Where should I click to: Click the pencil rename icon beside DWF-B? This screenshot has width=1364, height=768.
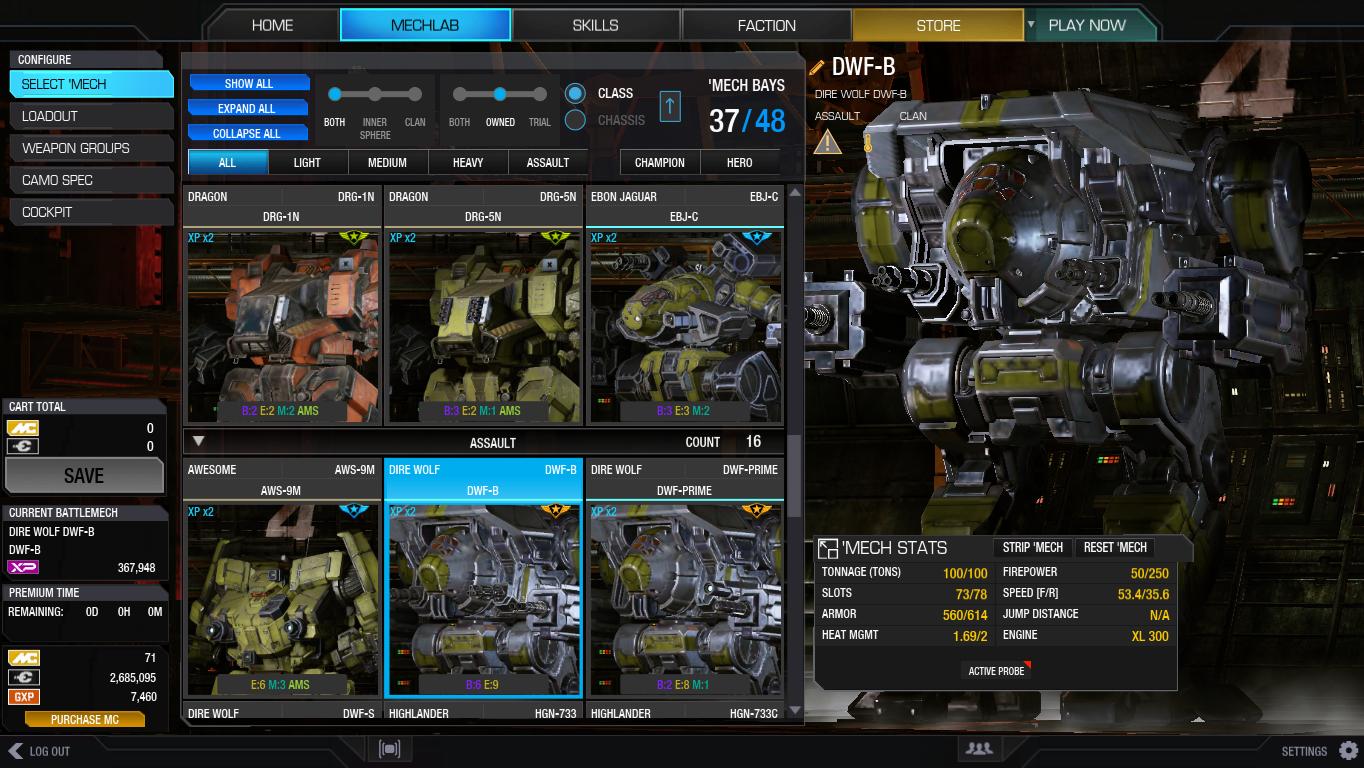tap(817, 67)
